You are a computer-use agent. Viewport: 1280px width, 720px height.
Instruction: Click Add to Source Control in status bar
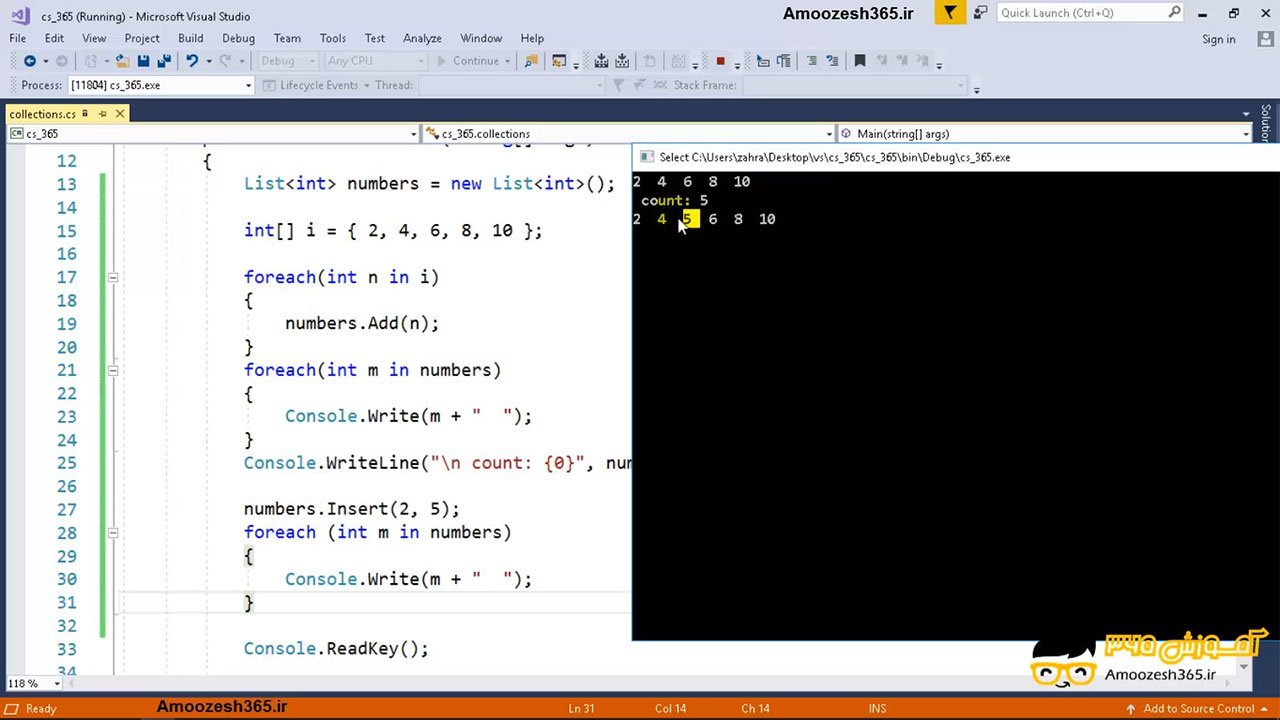1197,709
